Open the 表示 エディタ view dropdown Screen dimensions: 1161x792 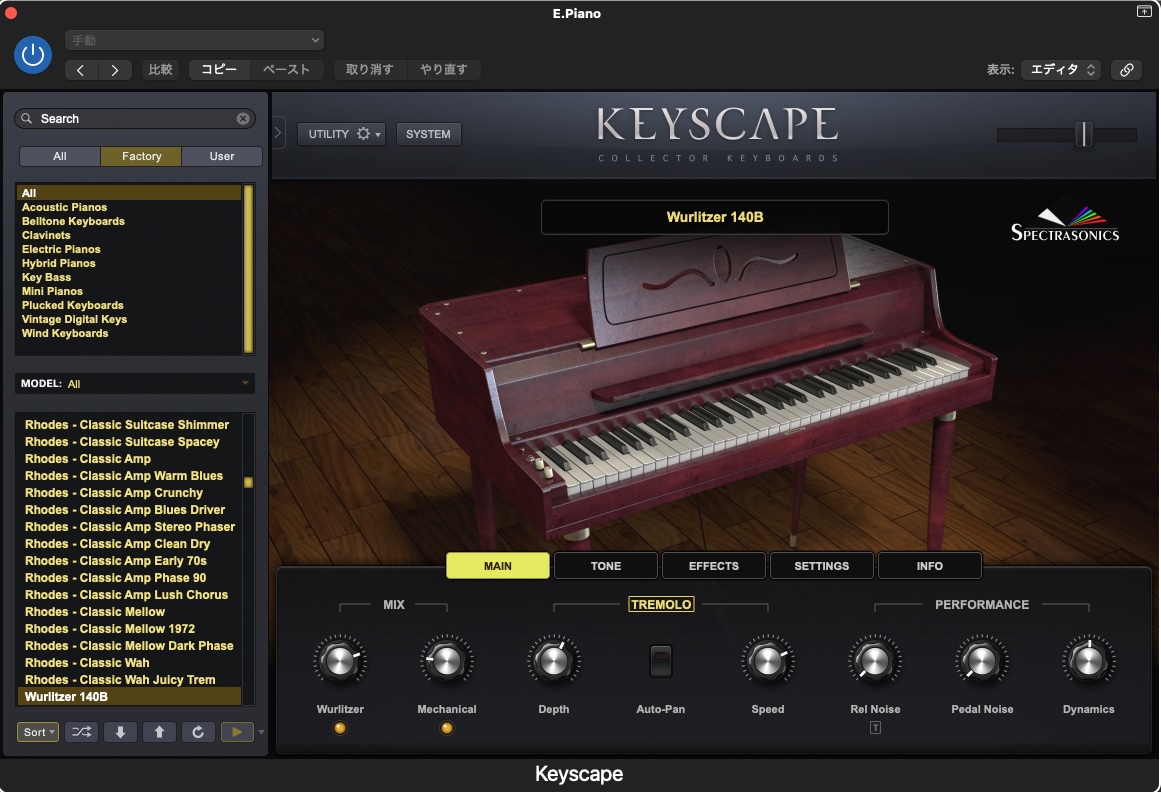(x=1061, y=70)
